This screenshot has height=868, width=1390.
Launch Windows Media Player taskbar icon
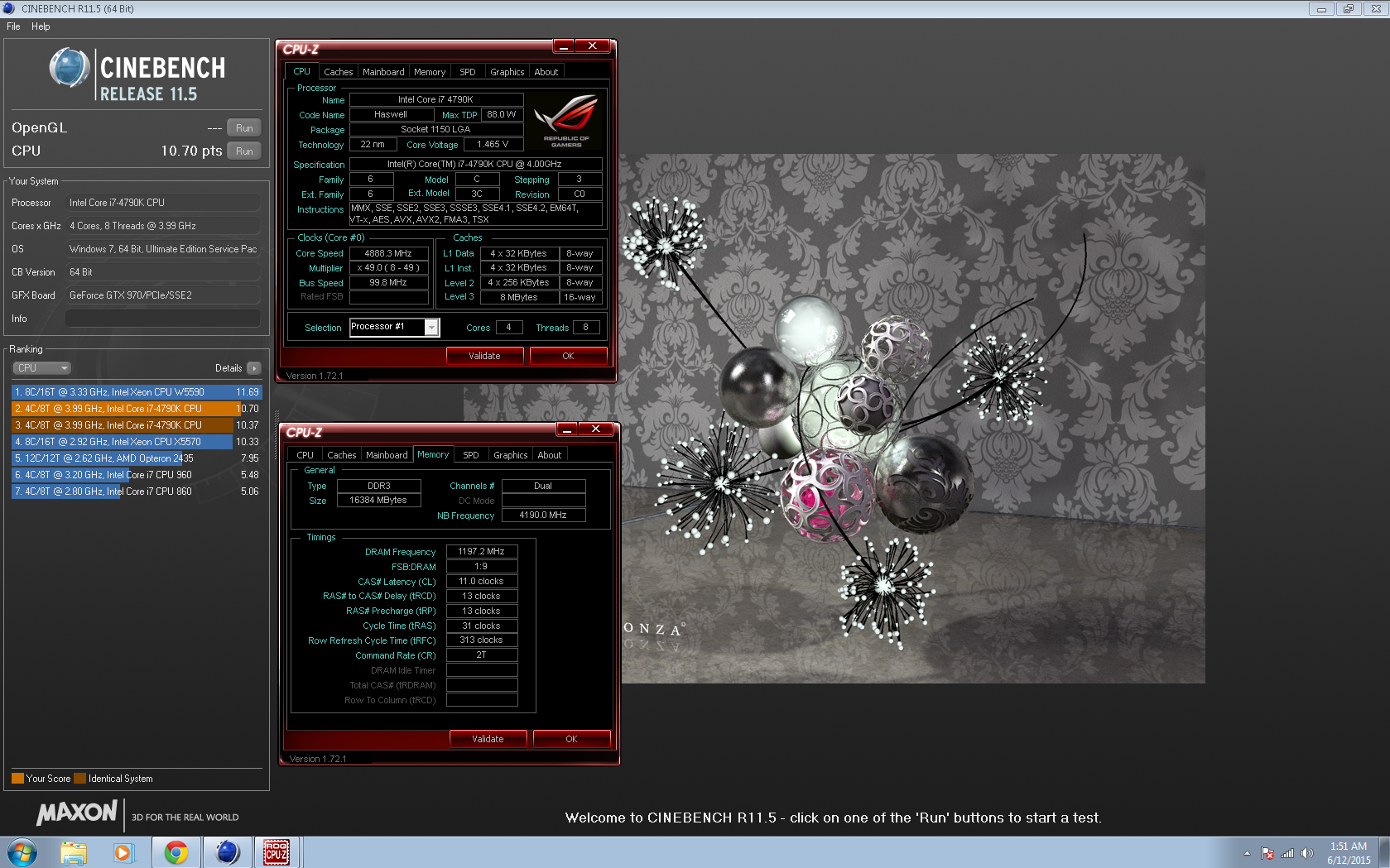point(123,852)
